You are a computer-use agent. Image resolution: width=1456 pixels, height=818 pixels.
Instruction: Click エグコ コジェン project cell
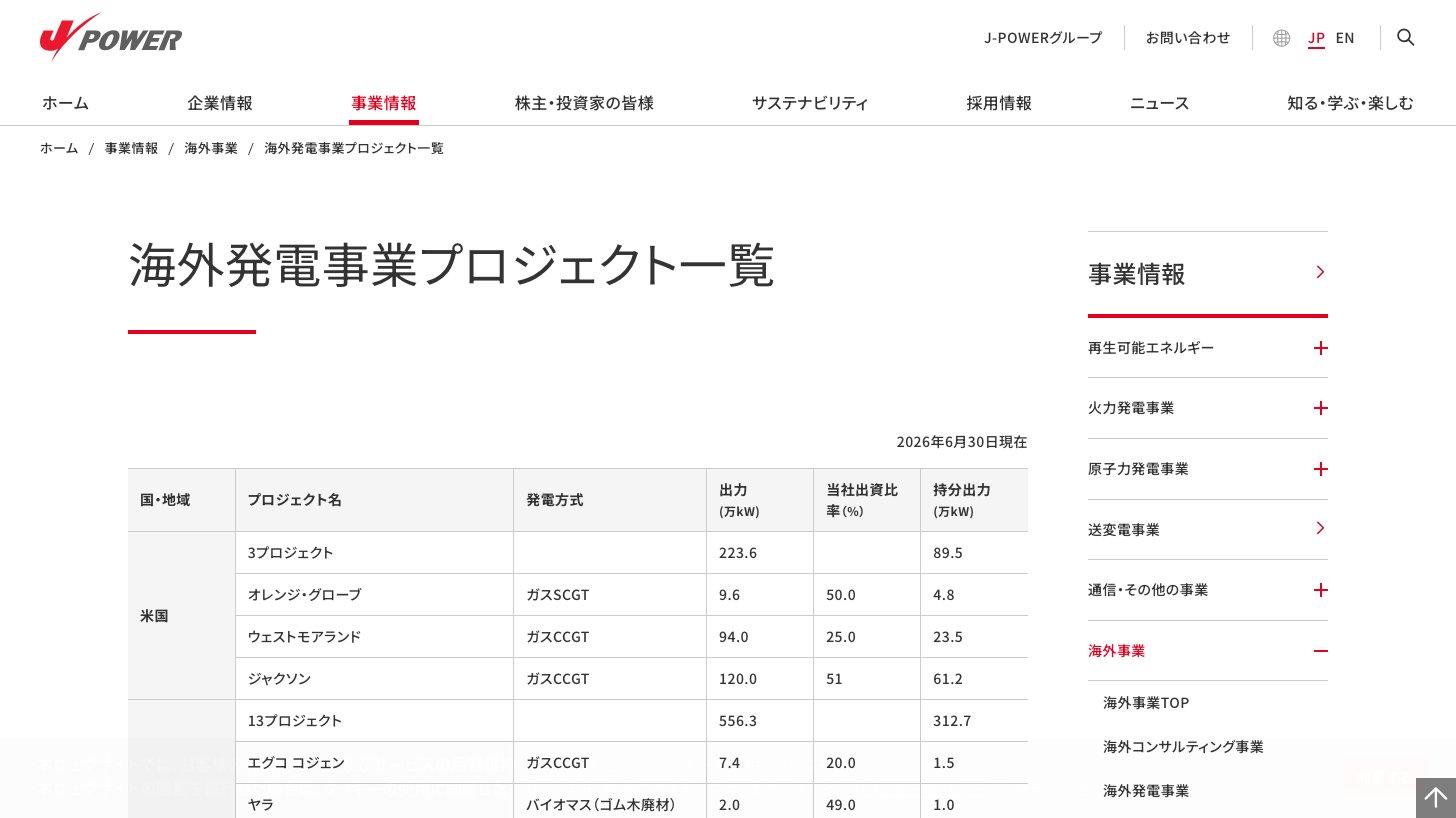pos(374,763)
